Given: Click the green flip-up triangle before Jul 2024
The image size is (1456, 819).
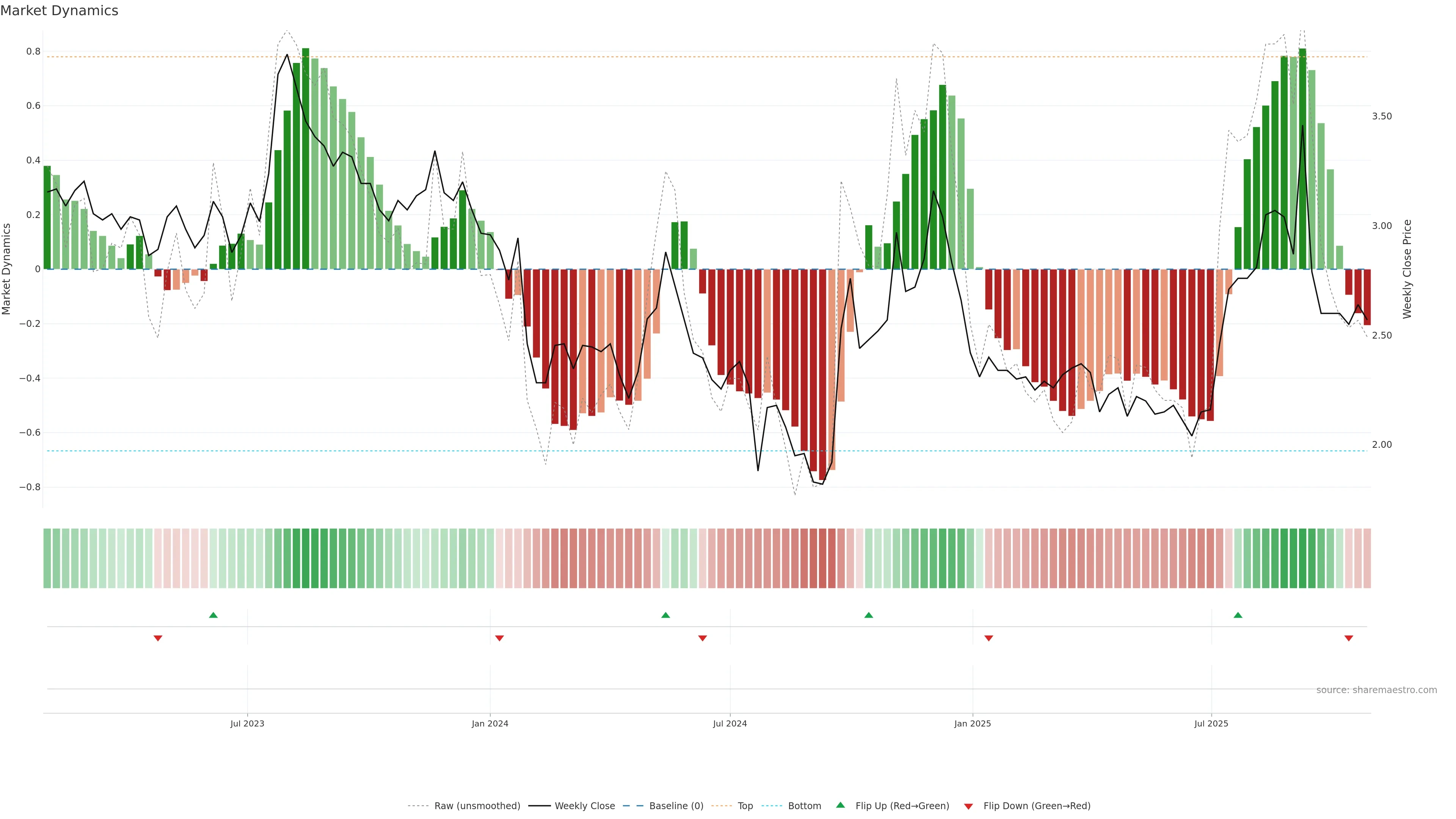Looking at the screenshot, I should [665, 615].
